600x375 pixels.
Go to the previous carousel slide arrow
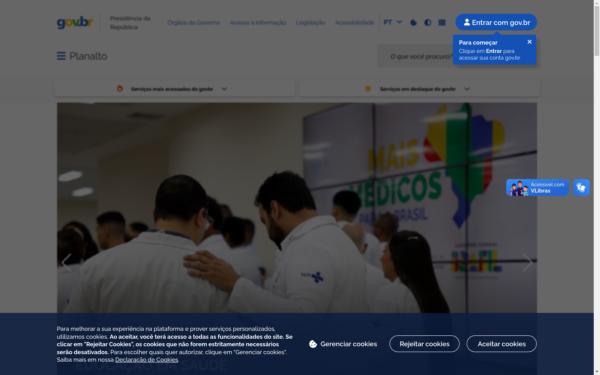pyautogui.click(x=67, y=263)
